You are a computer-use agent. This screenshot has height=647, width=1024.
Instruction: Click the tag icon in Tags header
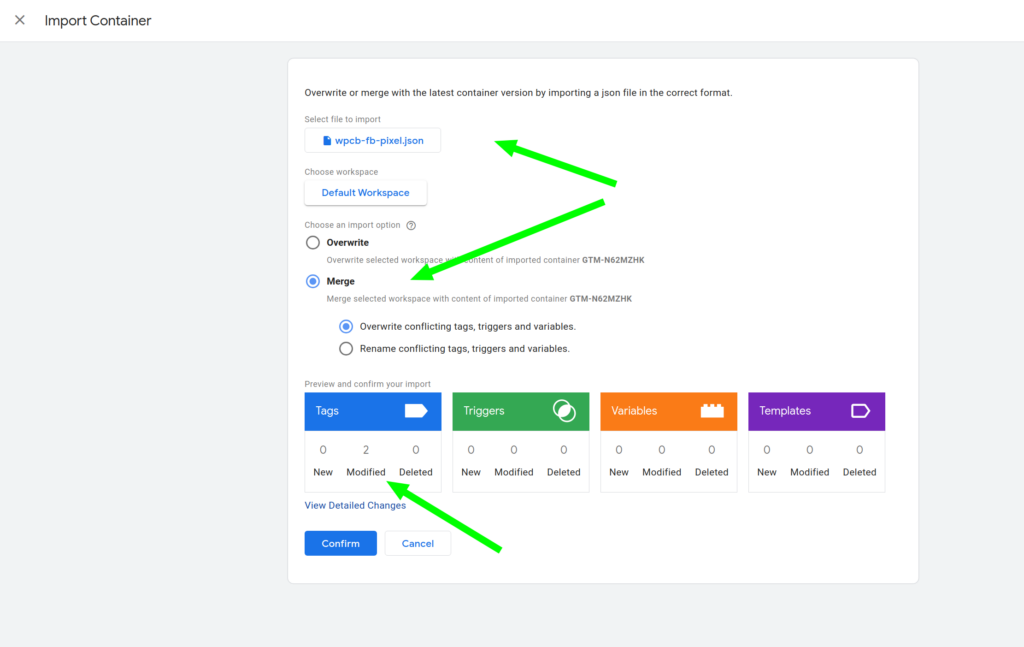(415, 411)
